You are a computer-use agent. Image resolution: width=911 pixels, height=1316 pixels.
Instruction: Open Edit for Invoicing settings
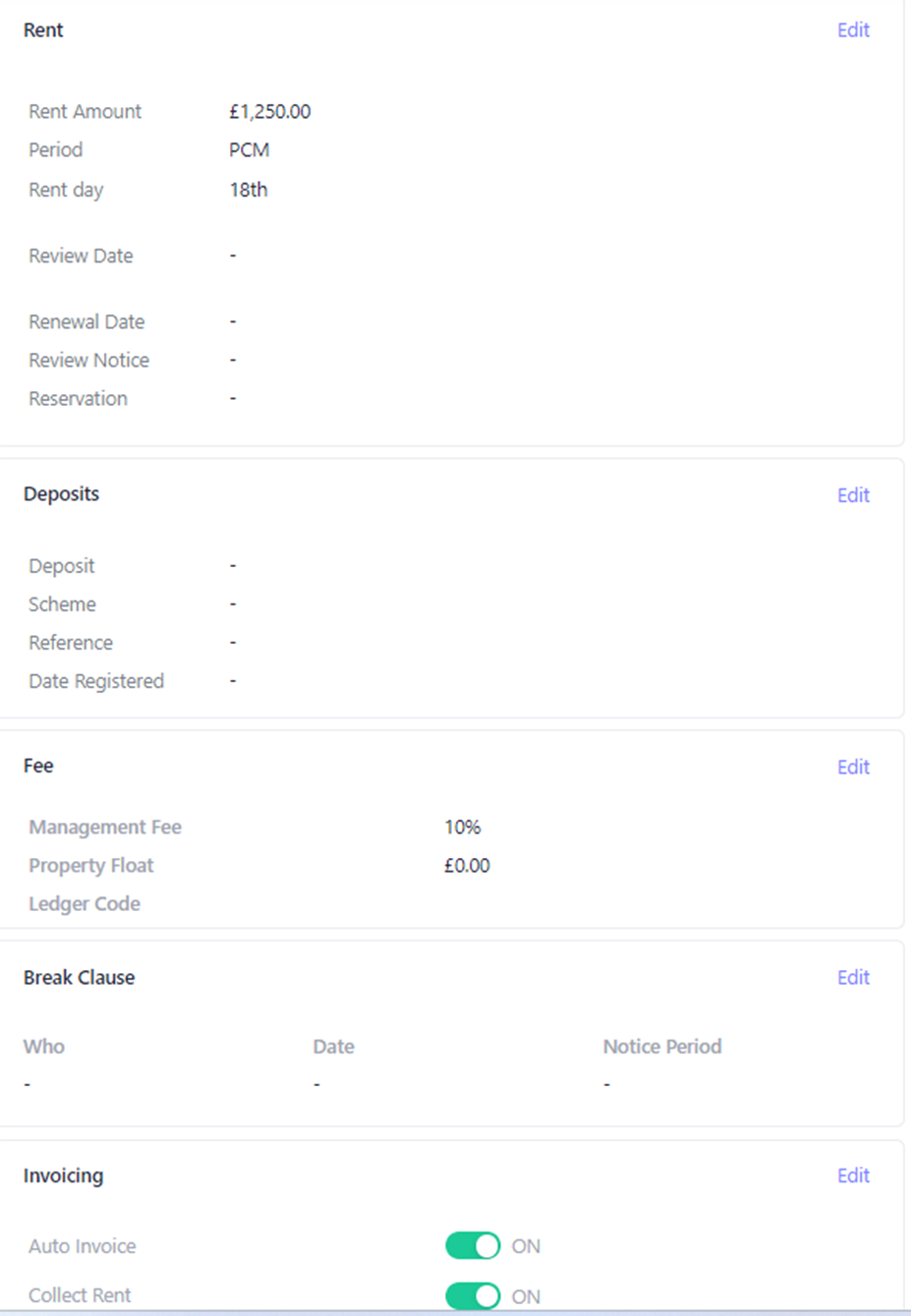[852, 1176]
